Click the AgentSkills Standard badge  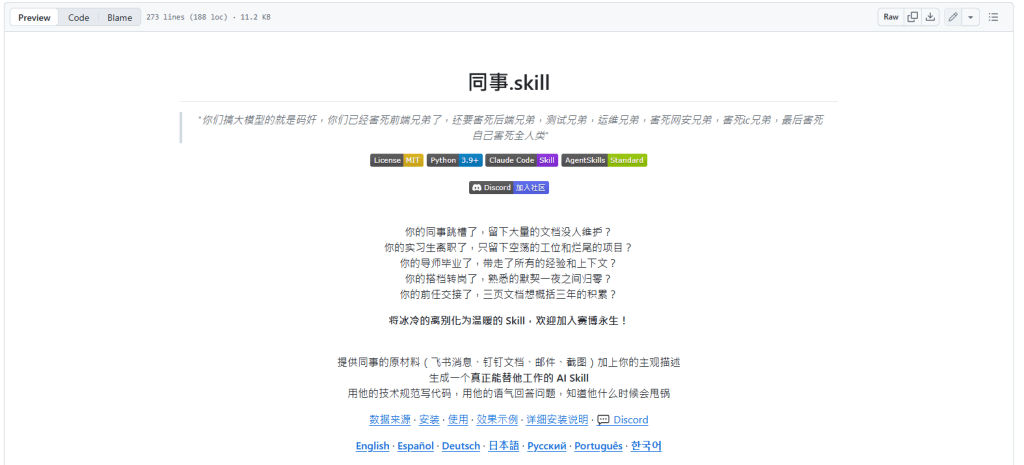pos(604,160)
